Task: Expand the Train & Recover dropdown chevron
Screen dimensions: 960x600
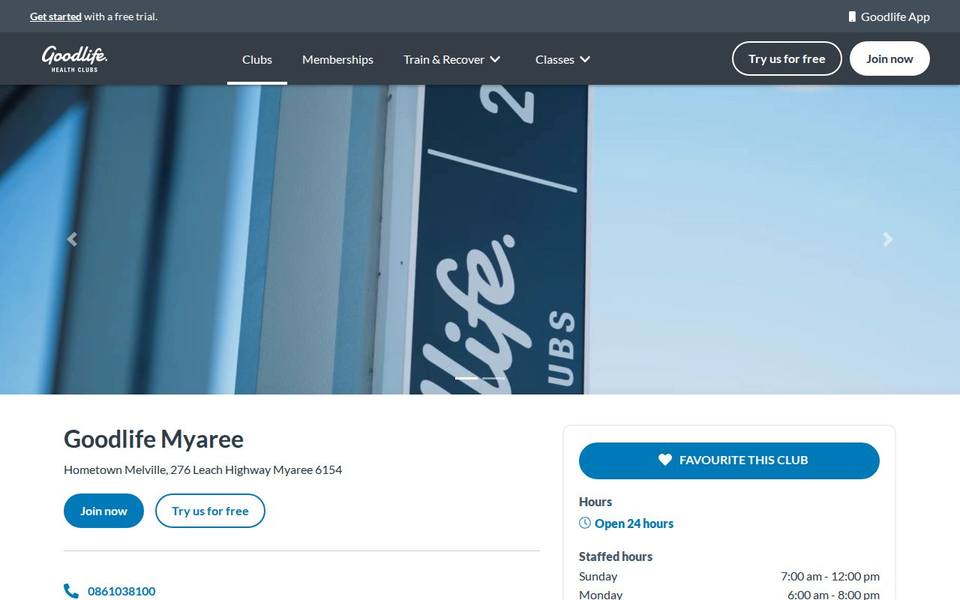Action: pos(495,59)
